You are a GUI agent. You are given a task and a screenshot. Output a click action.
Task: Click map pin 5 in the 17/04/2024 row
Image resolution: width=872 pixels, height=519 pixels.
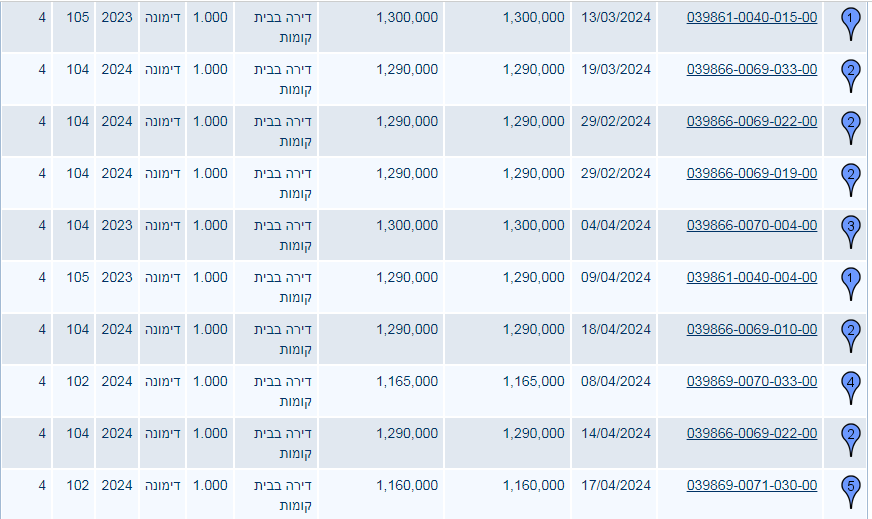tap(850, 489)
